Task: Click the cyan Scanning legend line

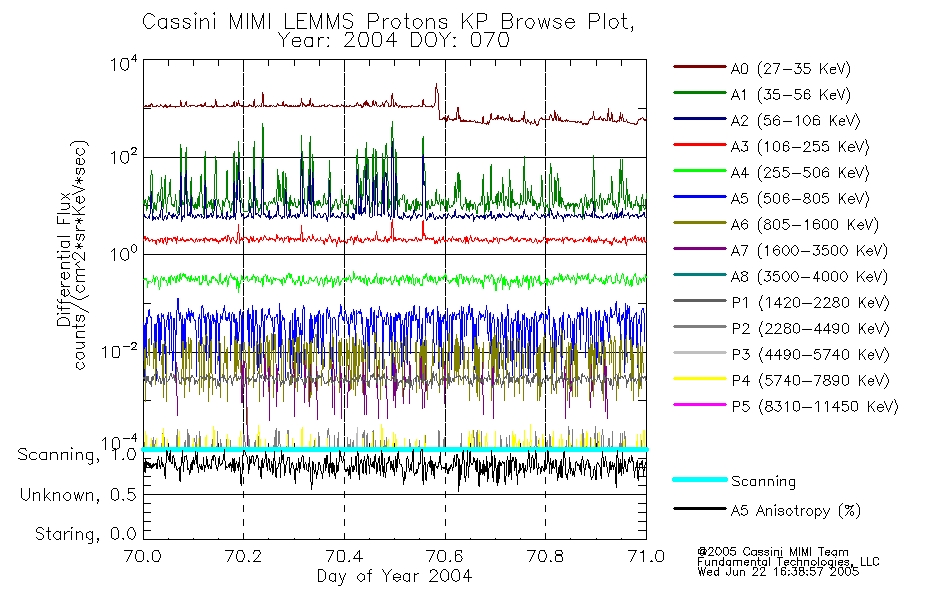Action: pyautogui.click(x=700, y=479)
